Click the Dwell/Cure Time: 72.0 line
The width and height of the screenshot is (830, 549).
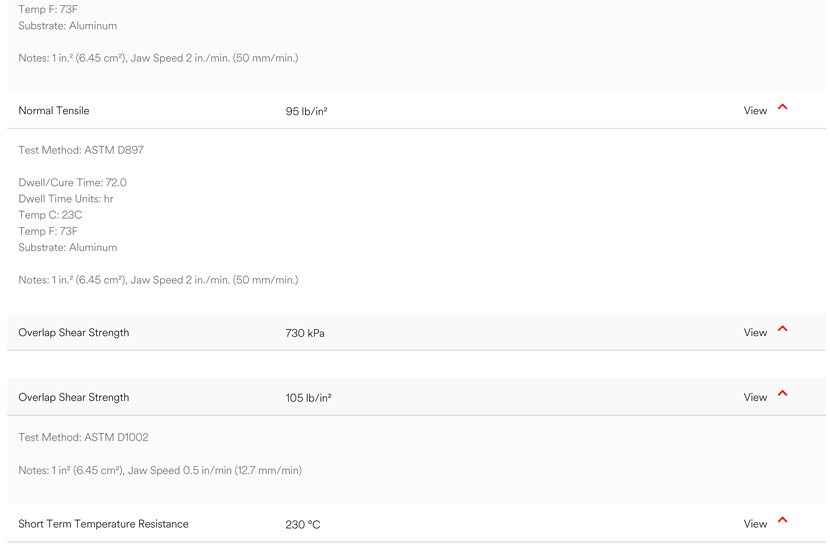[72, 183]
